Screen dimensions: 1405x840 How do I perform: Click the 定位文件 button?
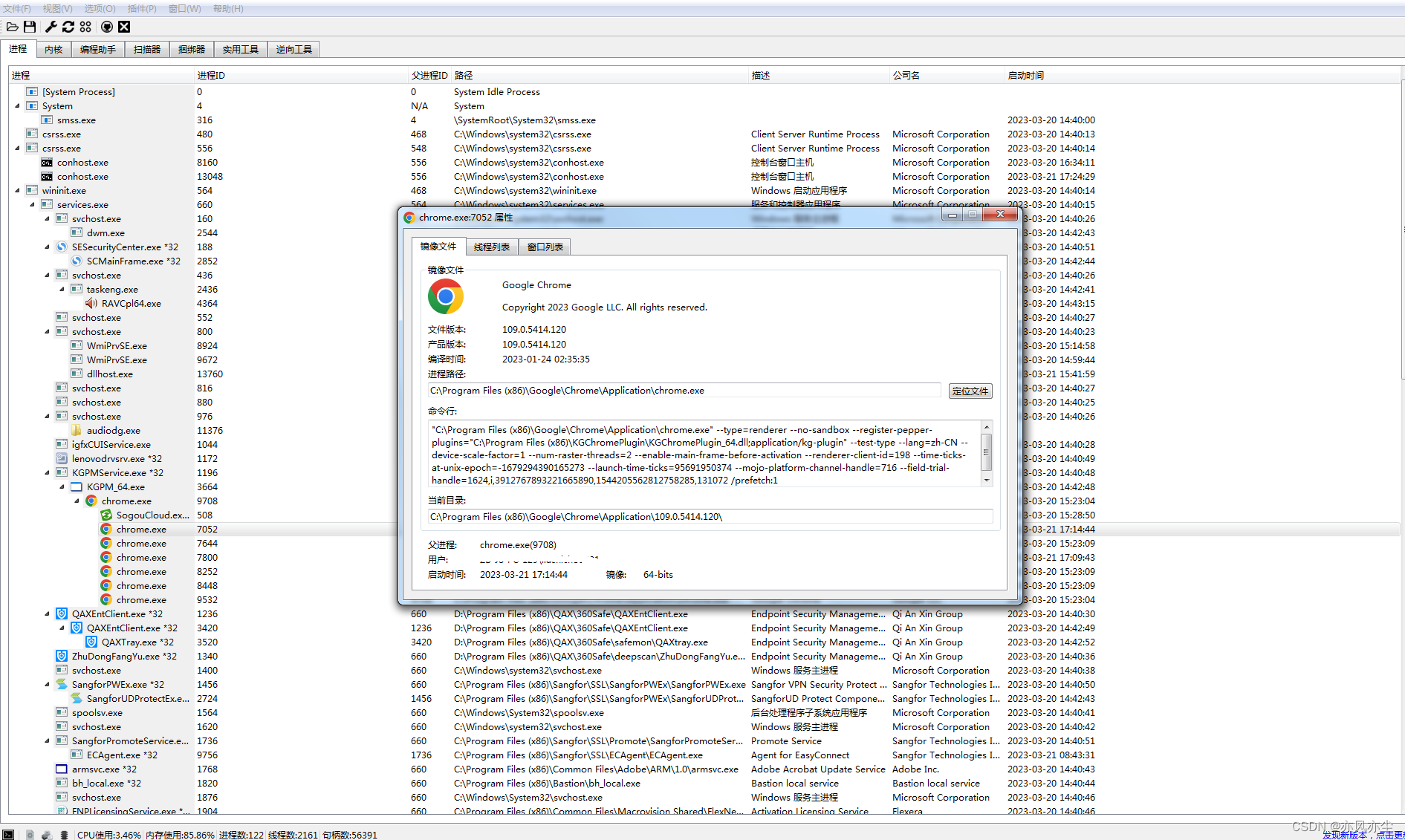click(x=970, y=391)
